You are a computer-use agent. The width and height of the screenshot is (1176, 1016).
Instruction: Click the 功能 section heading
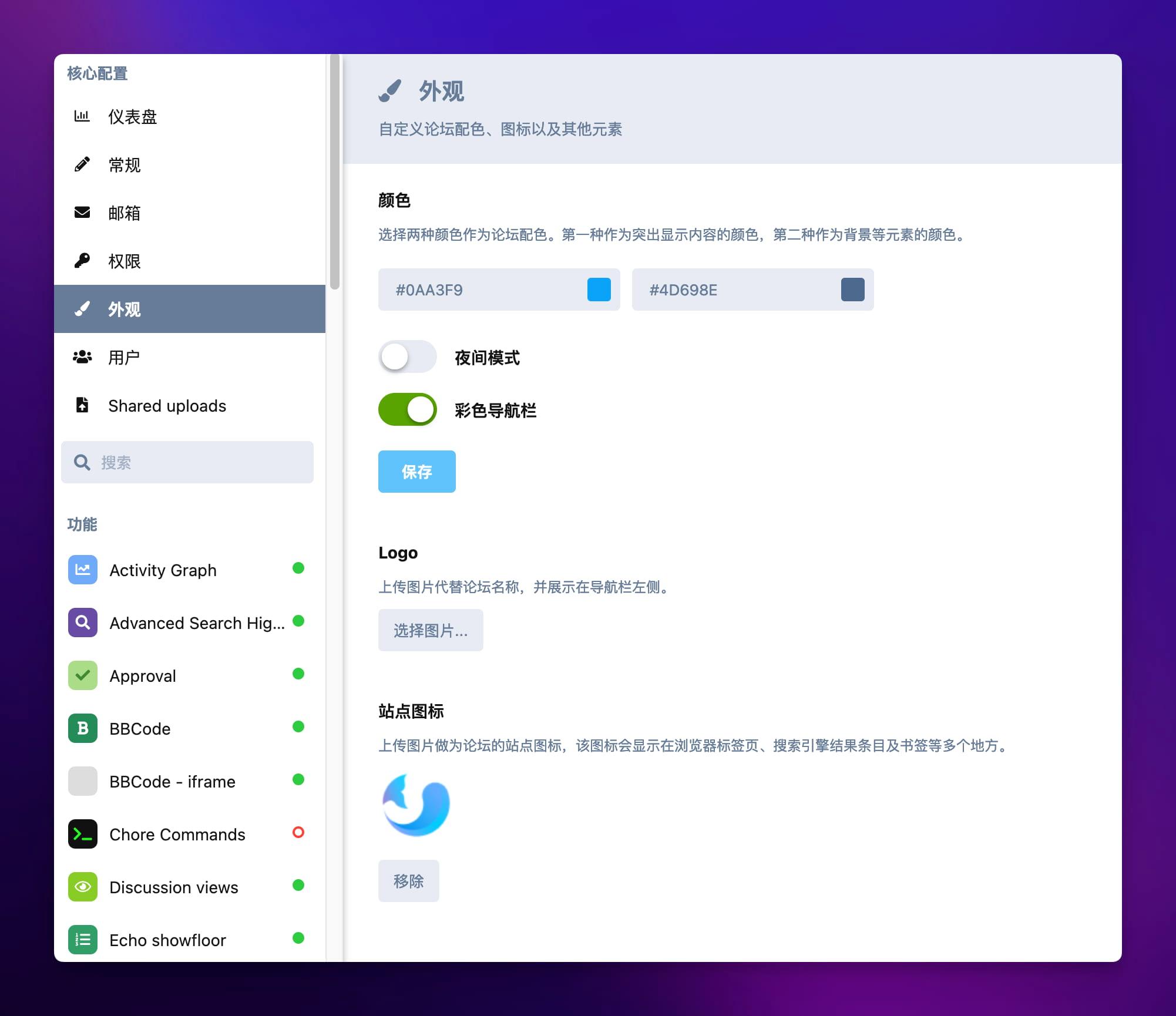(x=82, y=524)
